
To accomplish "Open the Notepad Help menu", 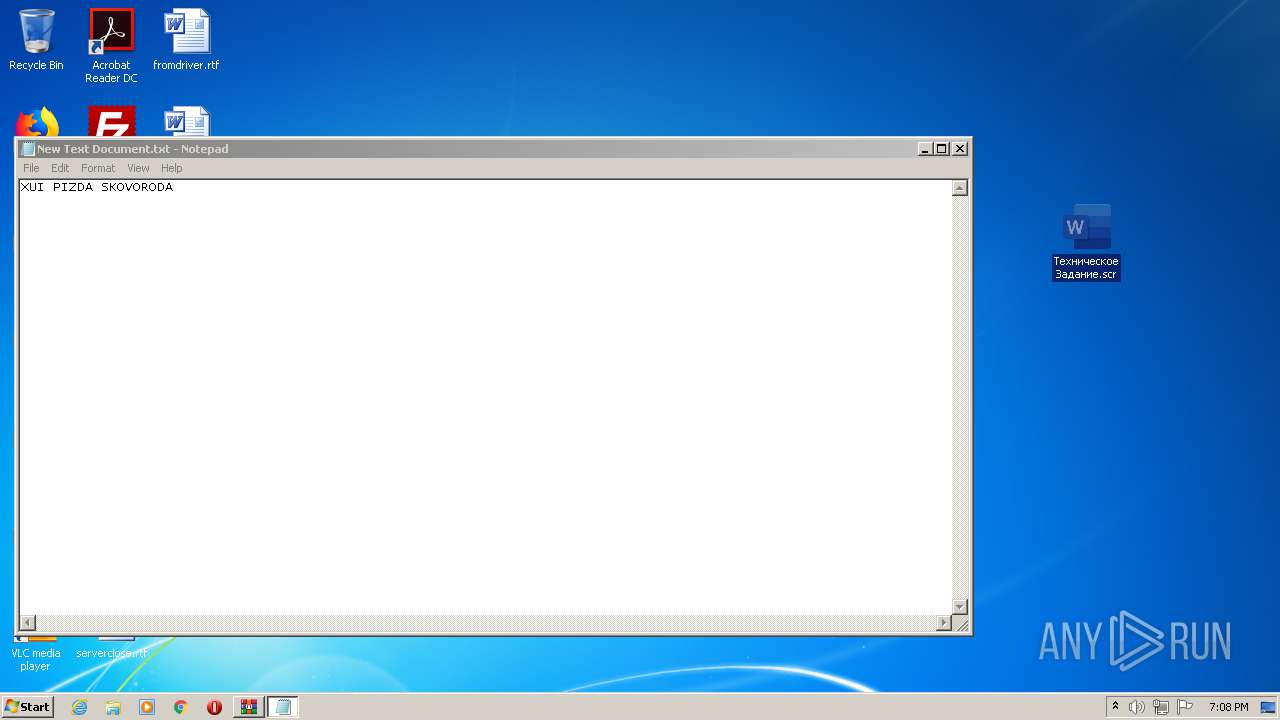I will (x=172, y=168).
